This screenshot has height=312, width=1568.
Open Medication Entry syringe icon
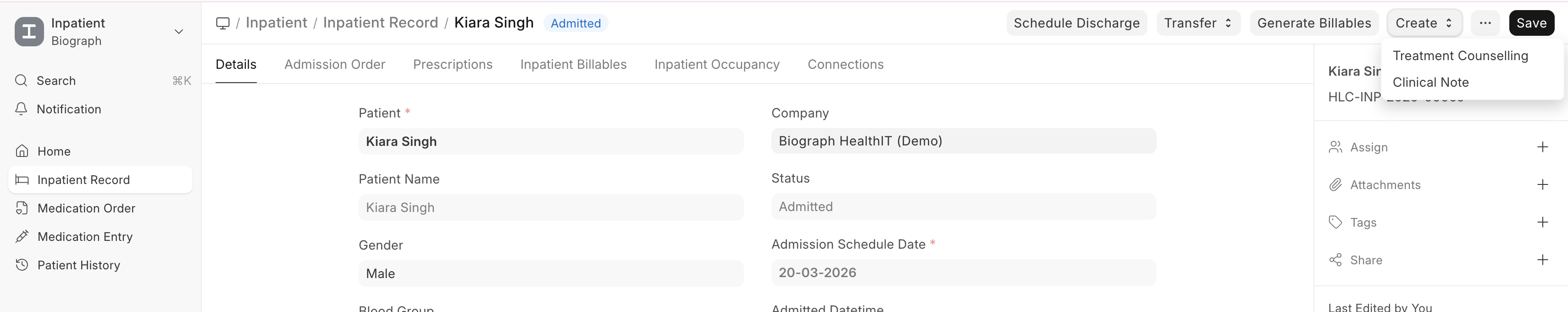click(x=22, y=236)
